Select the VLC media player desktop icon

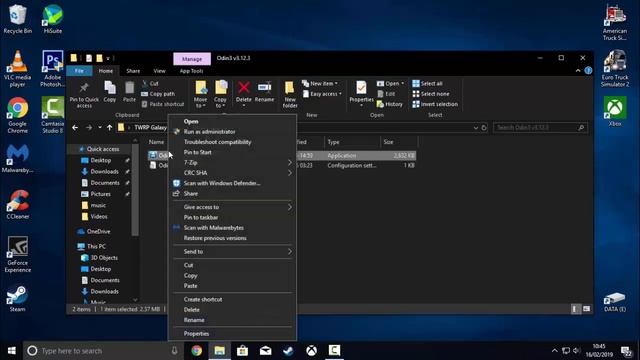(x=18, y=69)
